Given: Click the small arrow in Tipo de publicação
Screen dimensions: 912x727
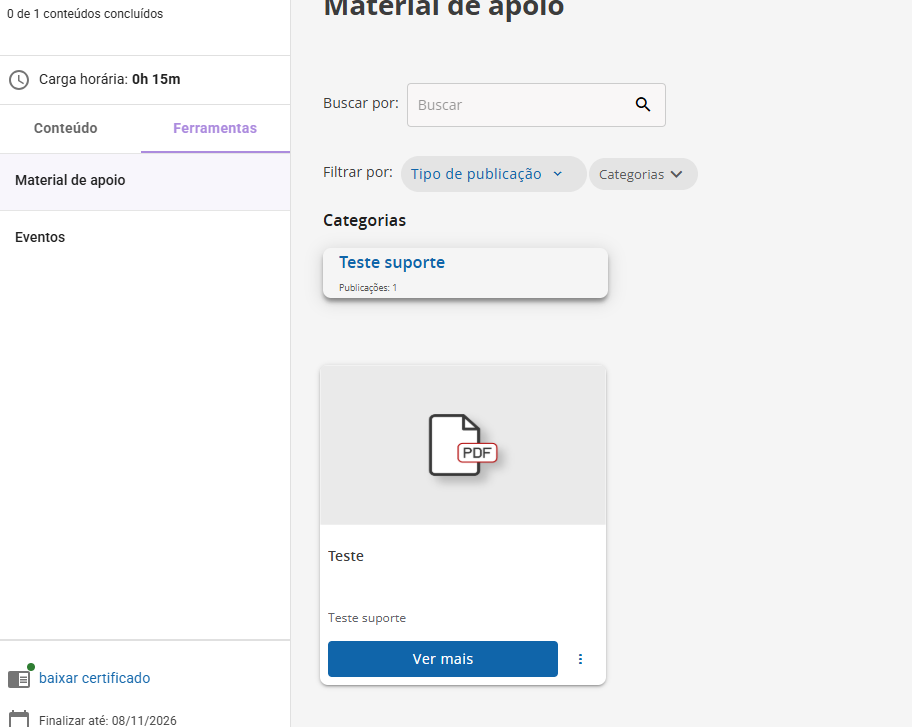Looking at the screenshot, I should pyautogui.click(x=558, y=174).
